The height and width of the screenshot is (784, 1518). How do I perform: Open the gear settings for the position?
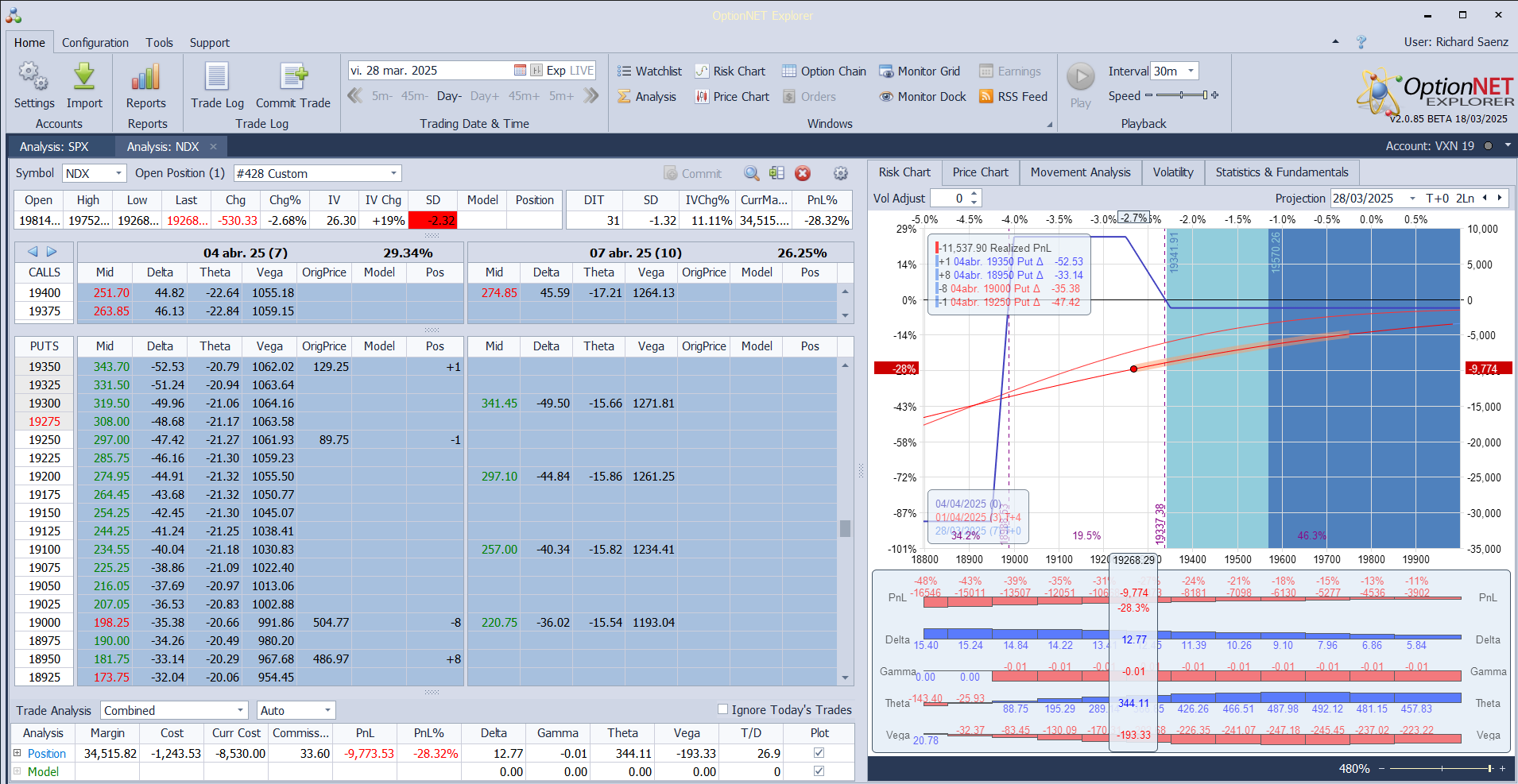(841, 173)
